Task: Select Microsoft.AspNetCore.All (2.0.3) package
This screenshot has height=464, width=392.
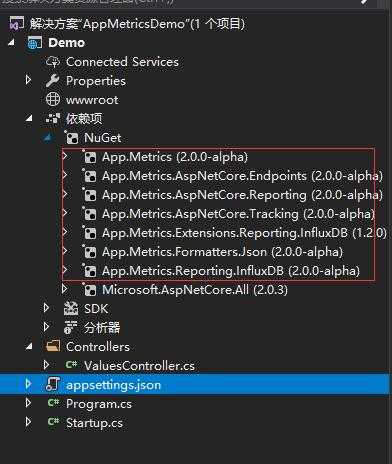Action: (195, 290)
